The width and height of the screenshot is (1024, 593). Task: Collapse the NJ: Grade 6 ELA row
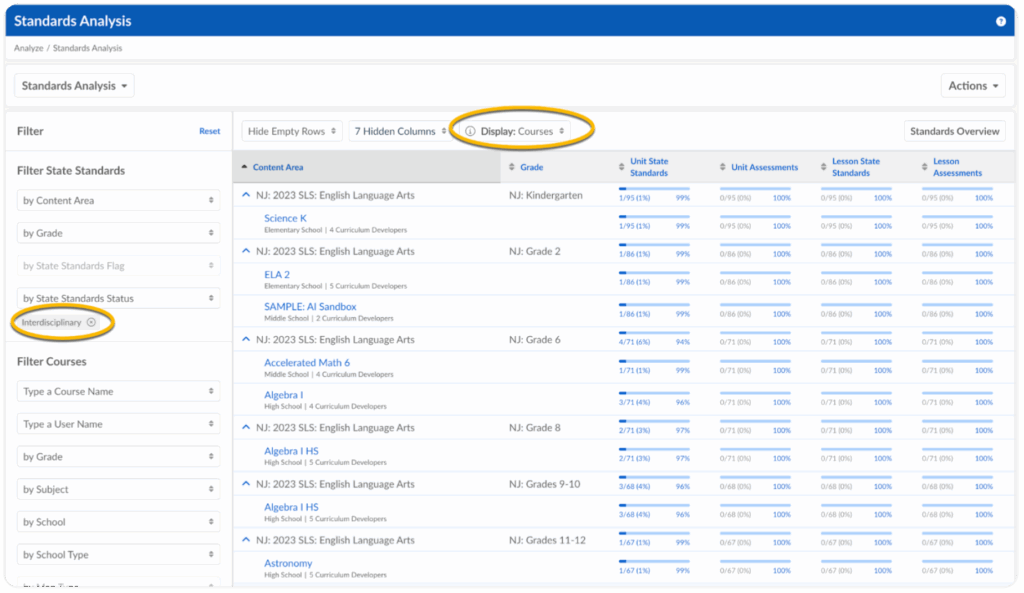pos(246,340)
